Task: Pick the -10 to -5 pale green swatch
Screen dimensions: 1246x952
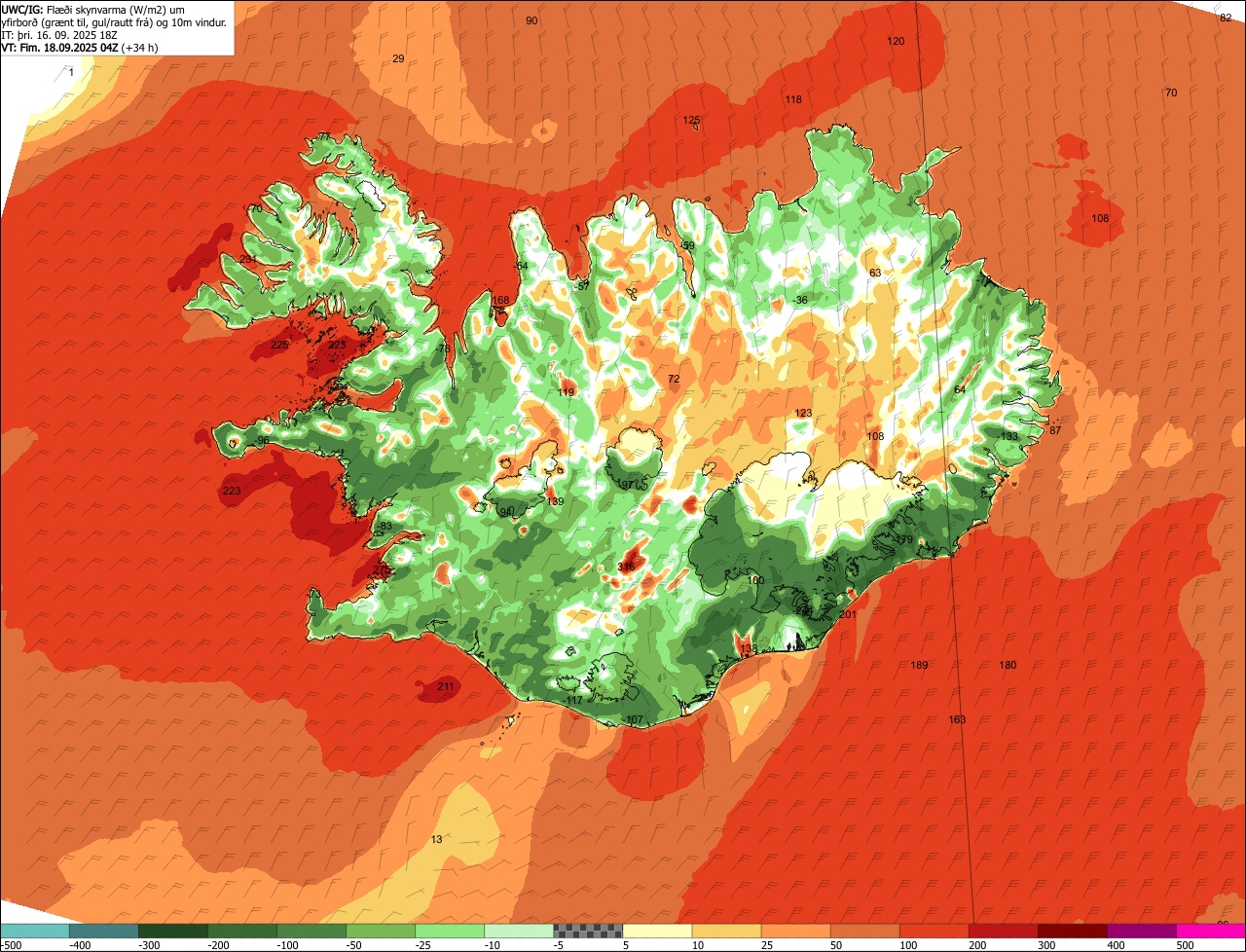Action: click(x=519, y=931)
